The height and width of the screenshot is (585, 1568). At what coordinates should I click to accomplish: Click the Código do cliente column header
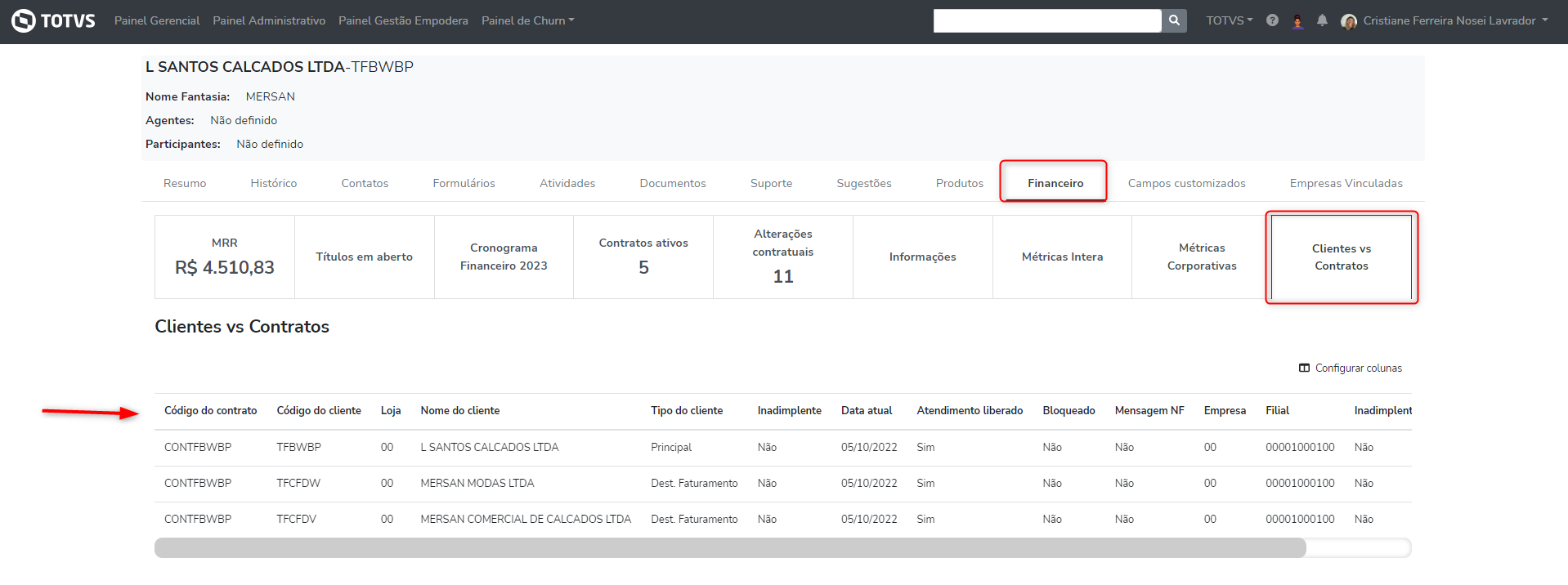[x=319, y=410]
